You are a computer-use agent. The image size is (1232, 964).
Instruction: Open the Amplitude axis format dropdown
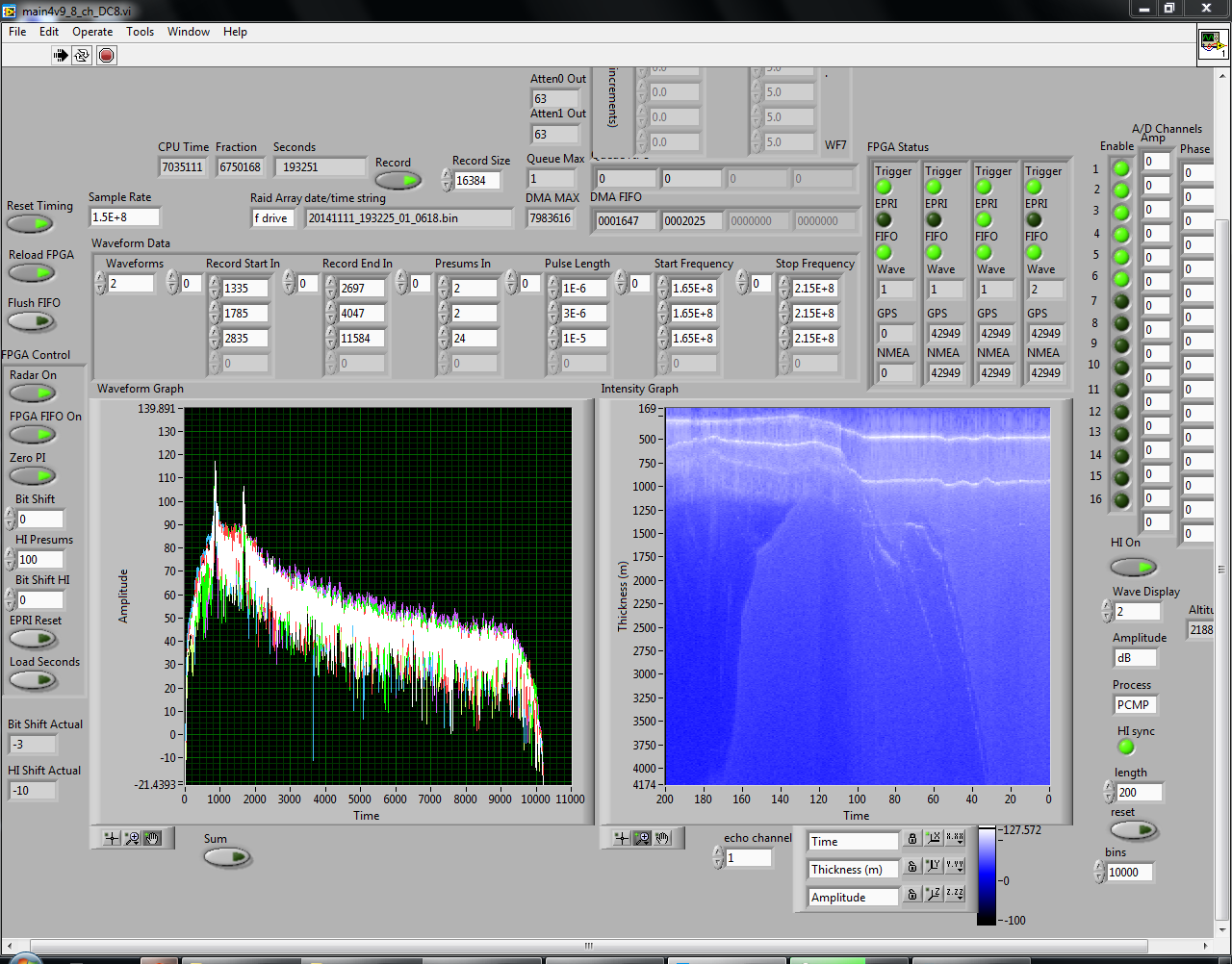[x=954, y=894]
